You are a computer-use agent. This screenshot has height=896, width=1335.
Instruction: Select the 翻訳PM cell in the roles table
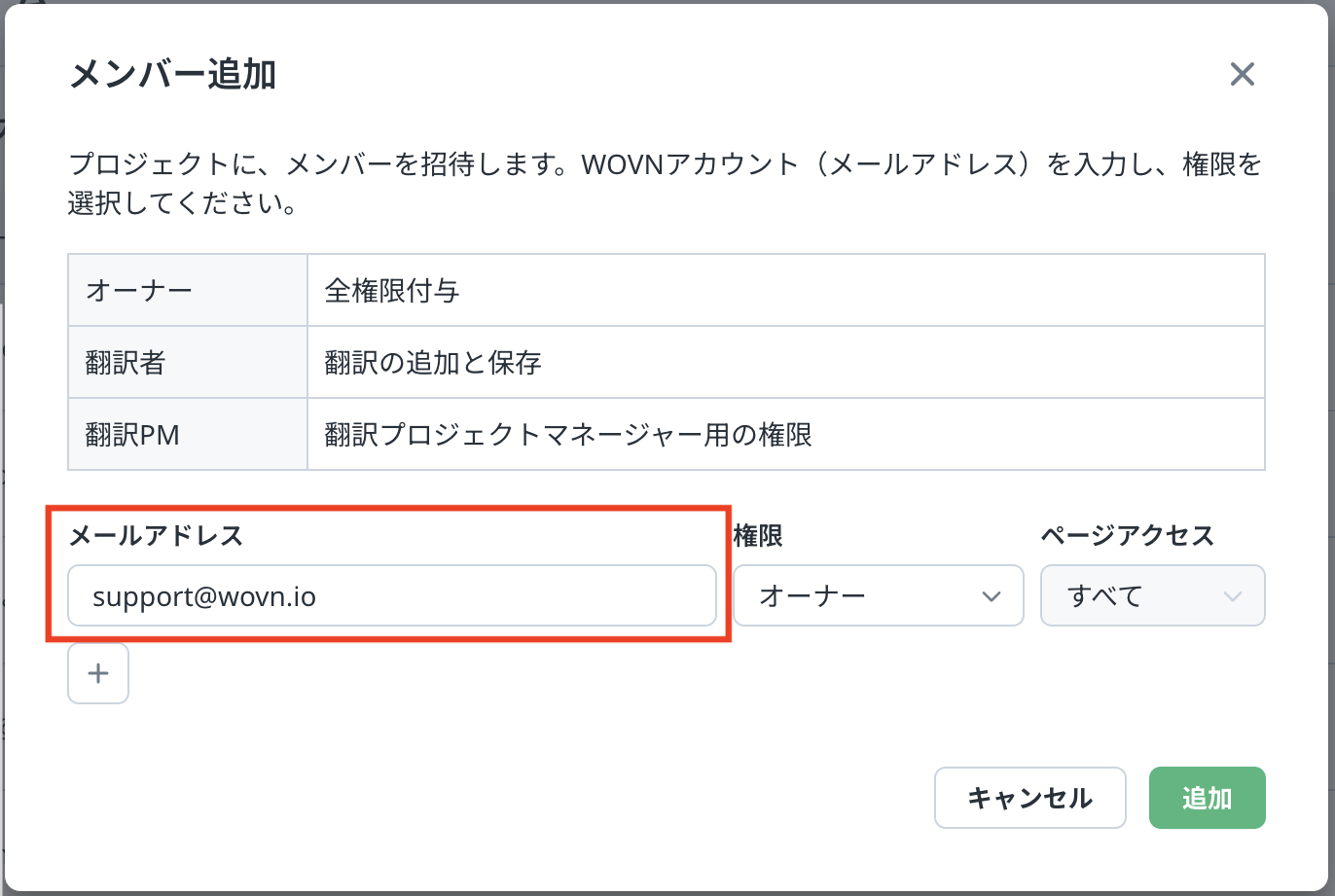188,434
